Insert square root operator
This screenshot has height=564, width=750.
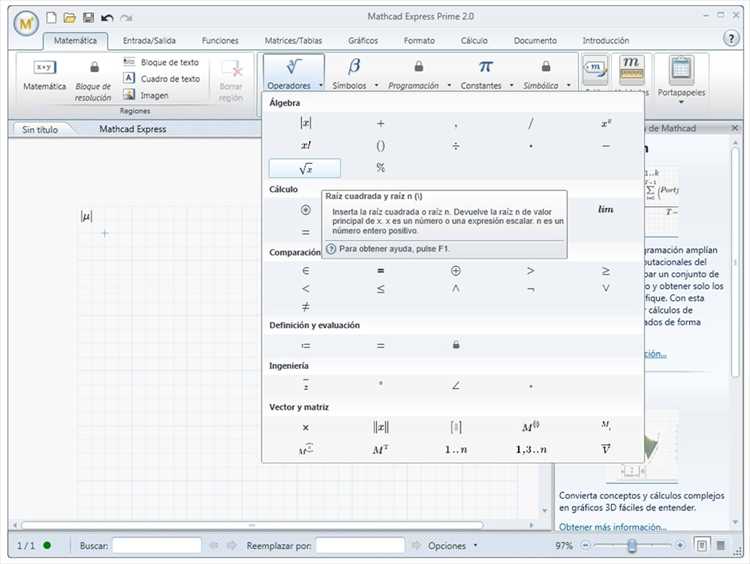[x=305, y=168]
